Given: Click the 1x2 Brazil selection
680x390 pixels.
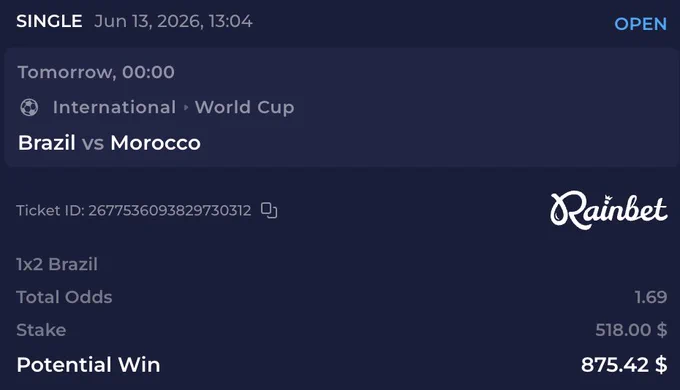Looking at the screenshot, I should click(57, 264).
